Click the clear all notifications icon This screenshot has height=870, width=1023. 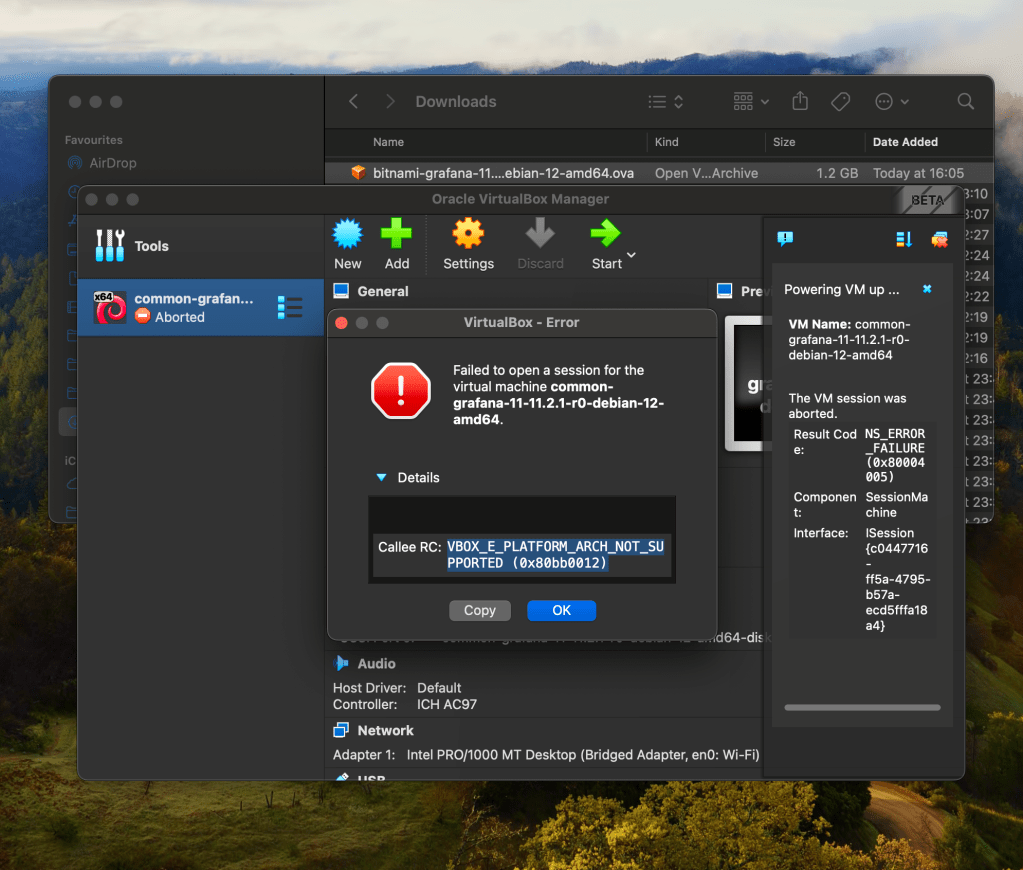tap(939, 240)
